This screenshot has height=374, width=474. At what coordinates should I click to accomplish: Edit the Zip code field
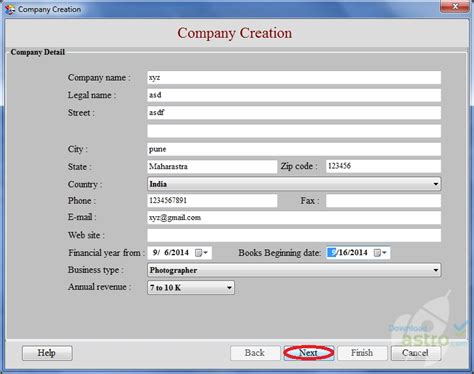pyautogui.click(x=383, y=166)
